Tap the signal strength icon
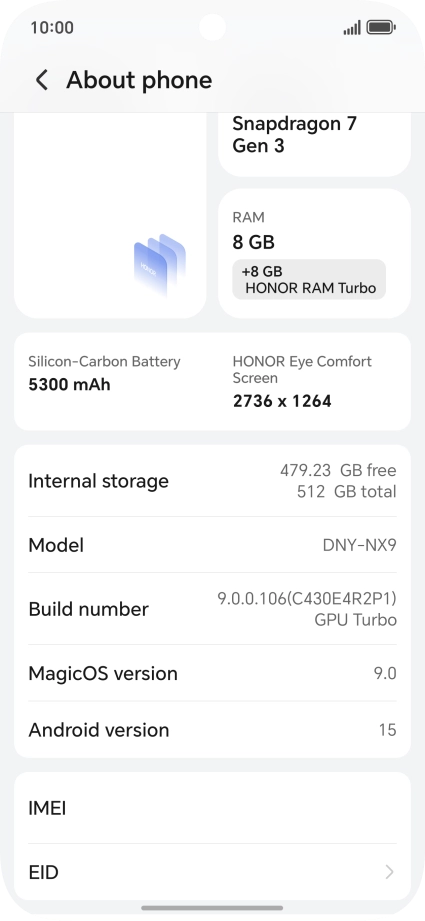Screen dimensions: 425x921 [x=352, y=28]
